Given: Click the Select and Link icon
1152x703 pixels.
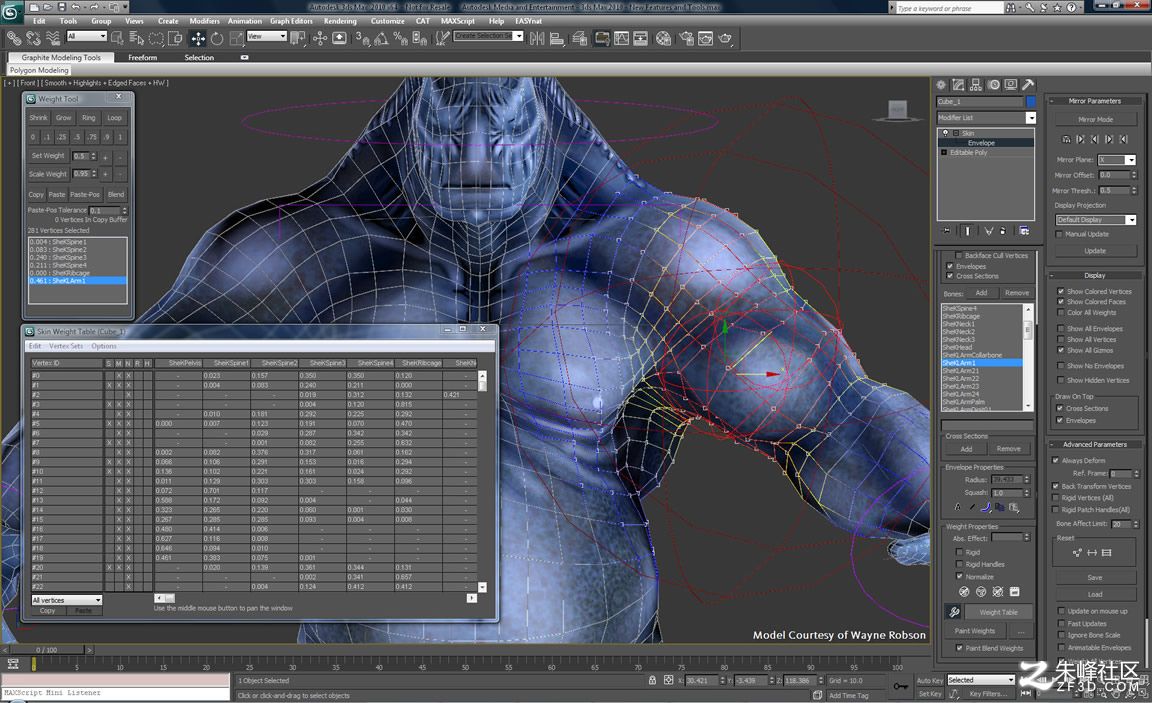Looking at the screenshot, I should (14, 38).
